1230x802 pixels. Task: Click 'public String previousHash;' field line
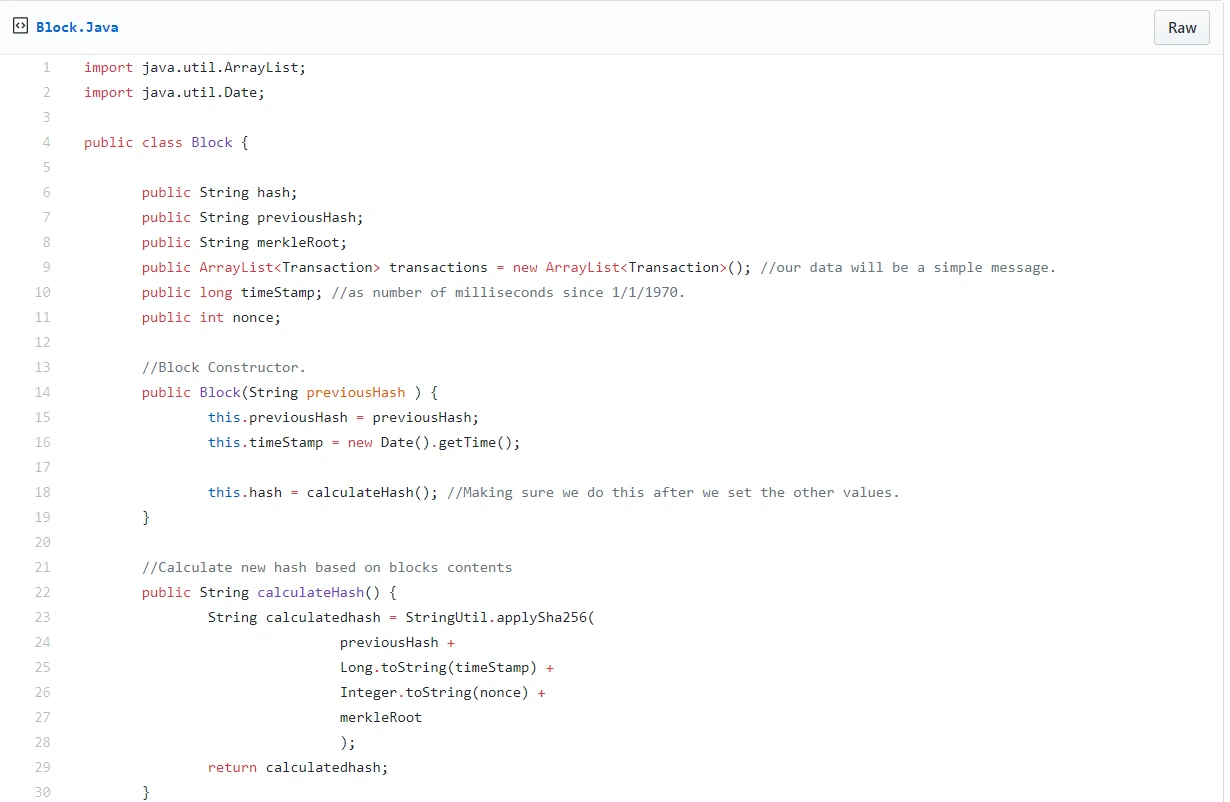tap(253, 218)
